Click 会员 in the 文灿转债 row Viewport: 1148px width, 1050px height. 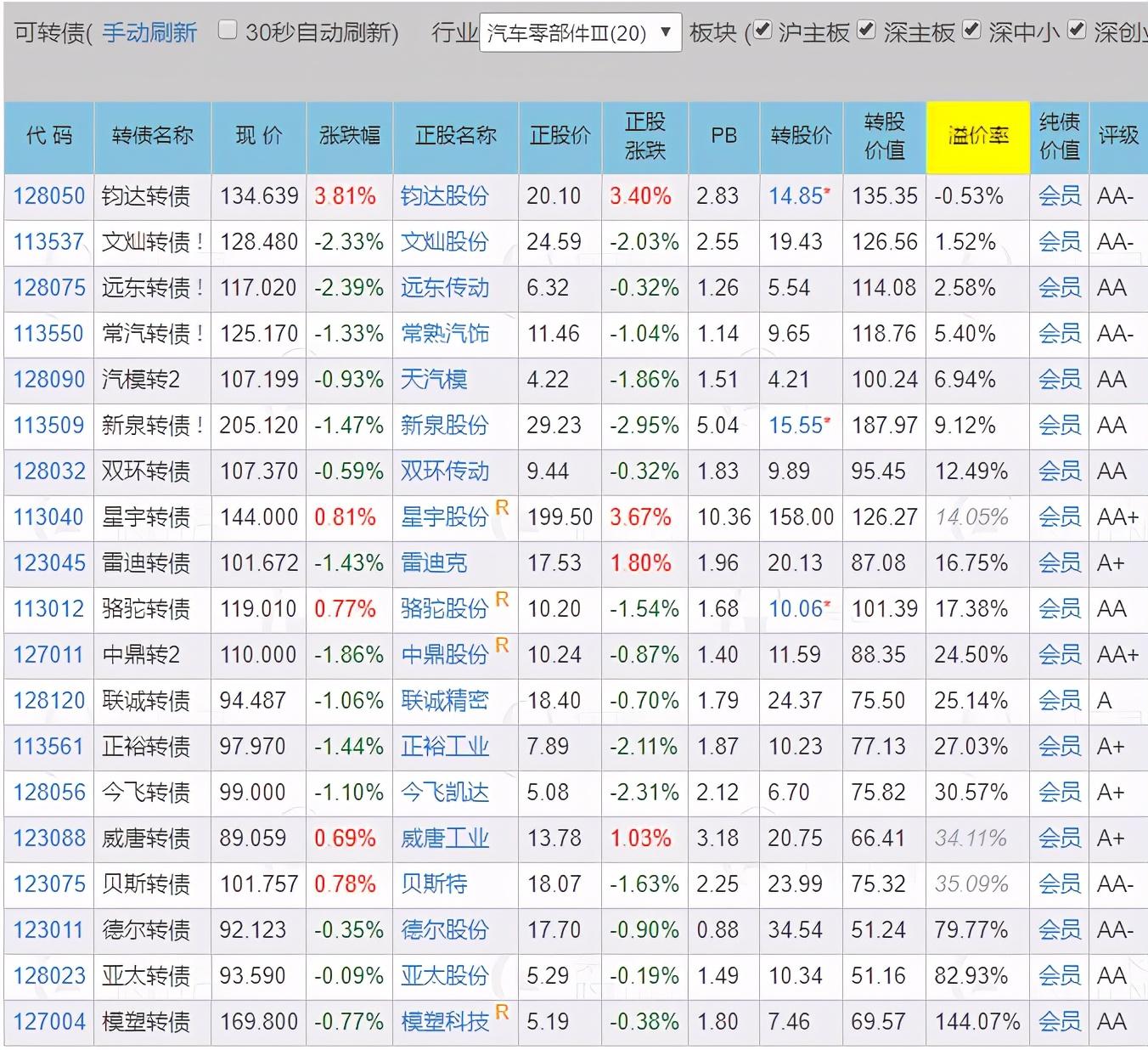1058,242
